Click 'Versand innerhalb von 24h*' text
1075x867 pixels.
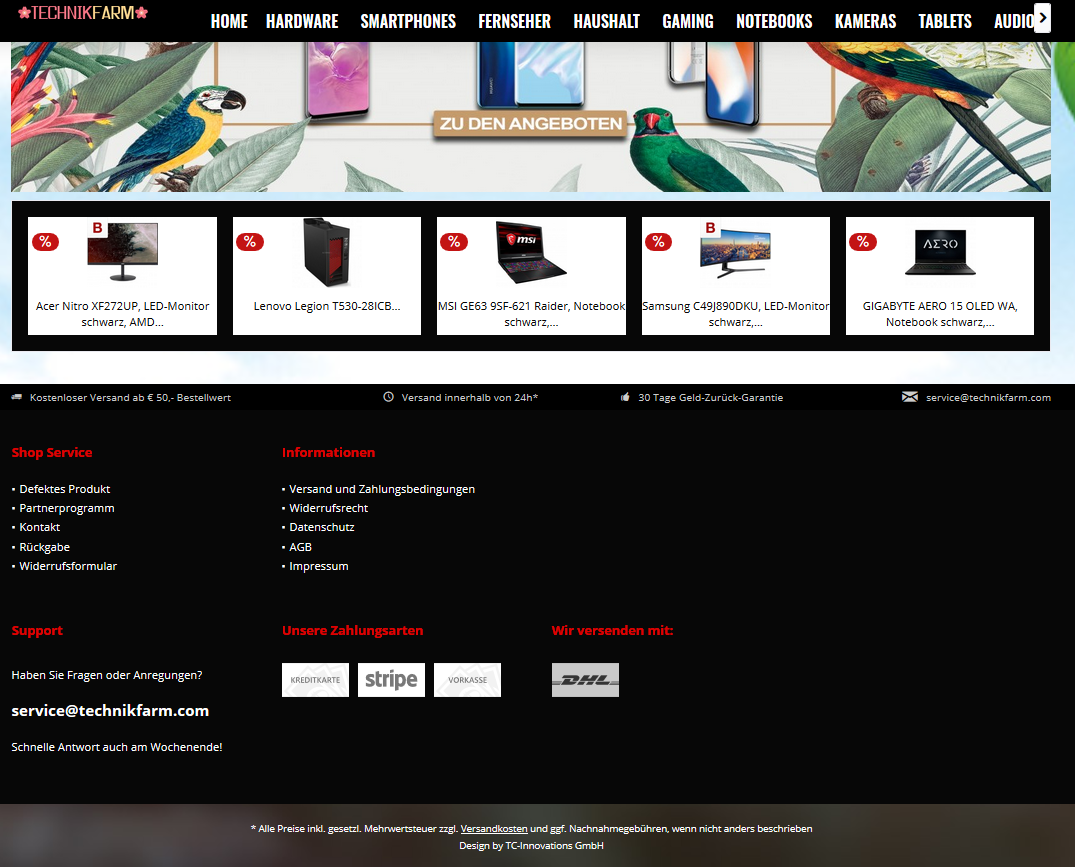coord(470,398)
